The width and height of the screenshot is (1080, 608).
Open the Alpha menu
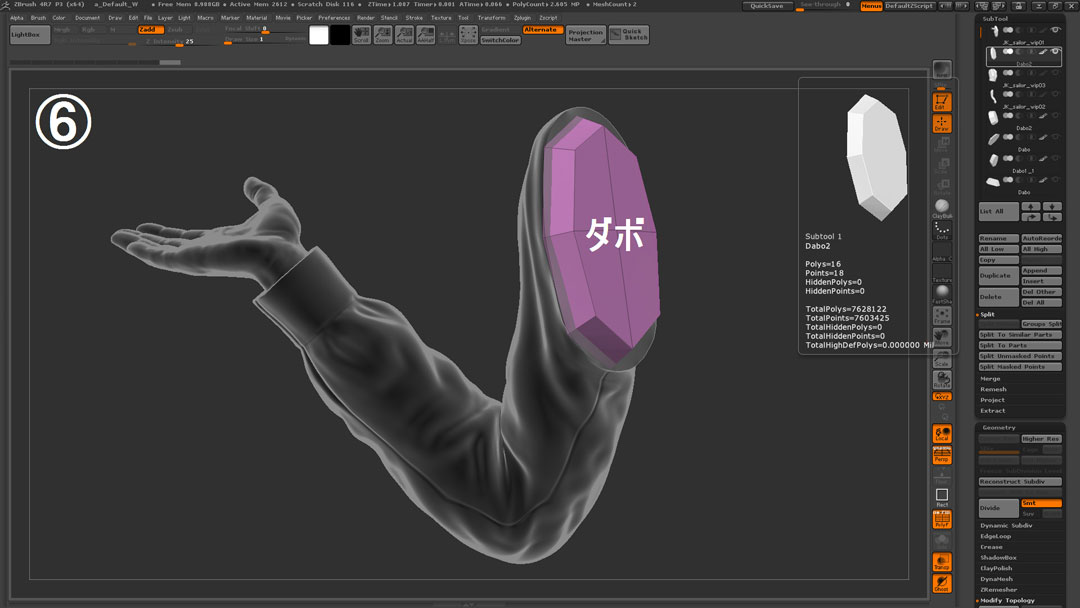pos(17,18)
